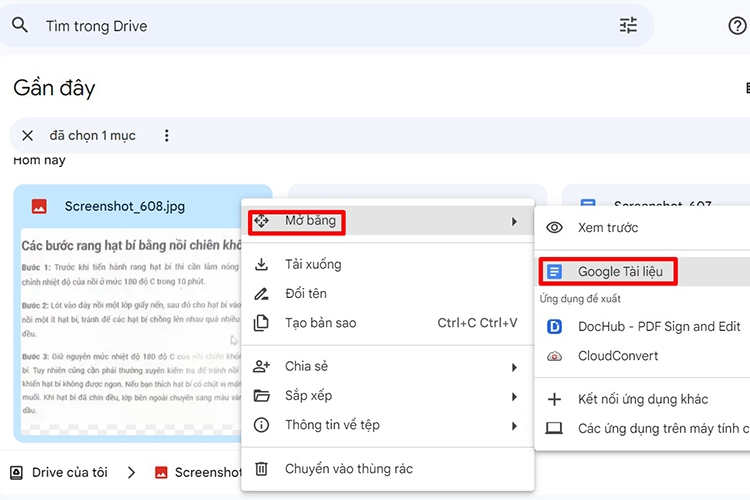Viewport: 750px width, 500px height.
Task: Expand the "Thông tin về tệp" submenu arrow
Action: pos(514,426)
